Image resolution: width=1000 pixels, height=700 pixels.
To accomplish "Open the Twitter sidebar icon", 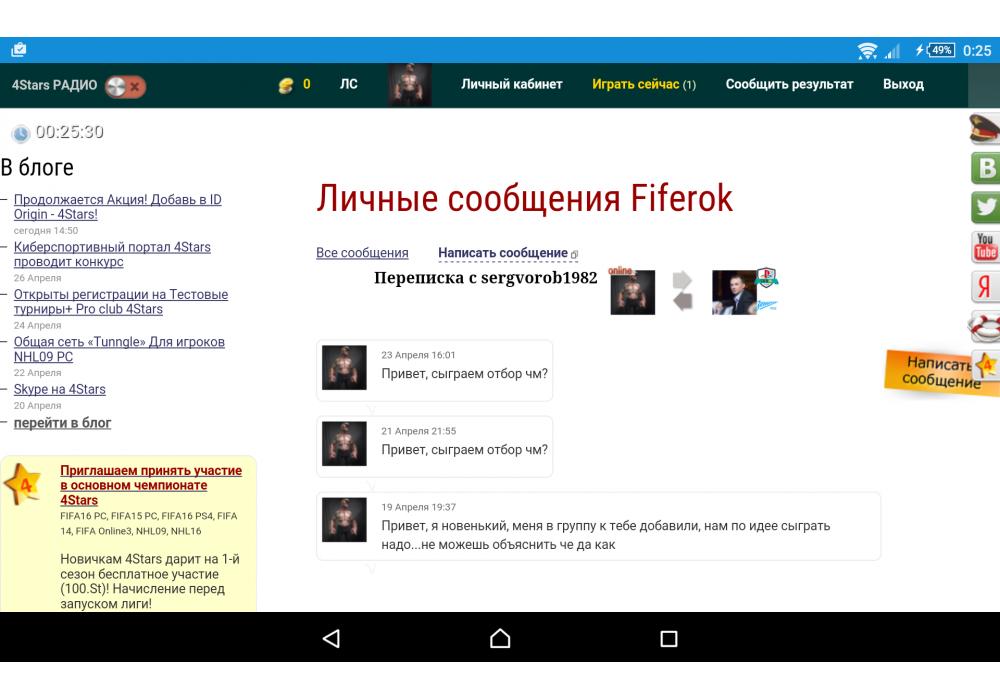I will [986, 207].
